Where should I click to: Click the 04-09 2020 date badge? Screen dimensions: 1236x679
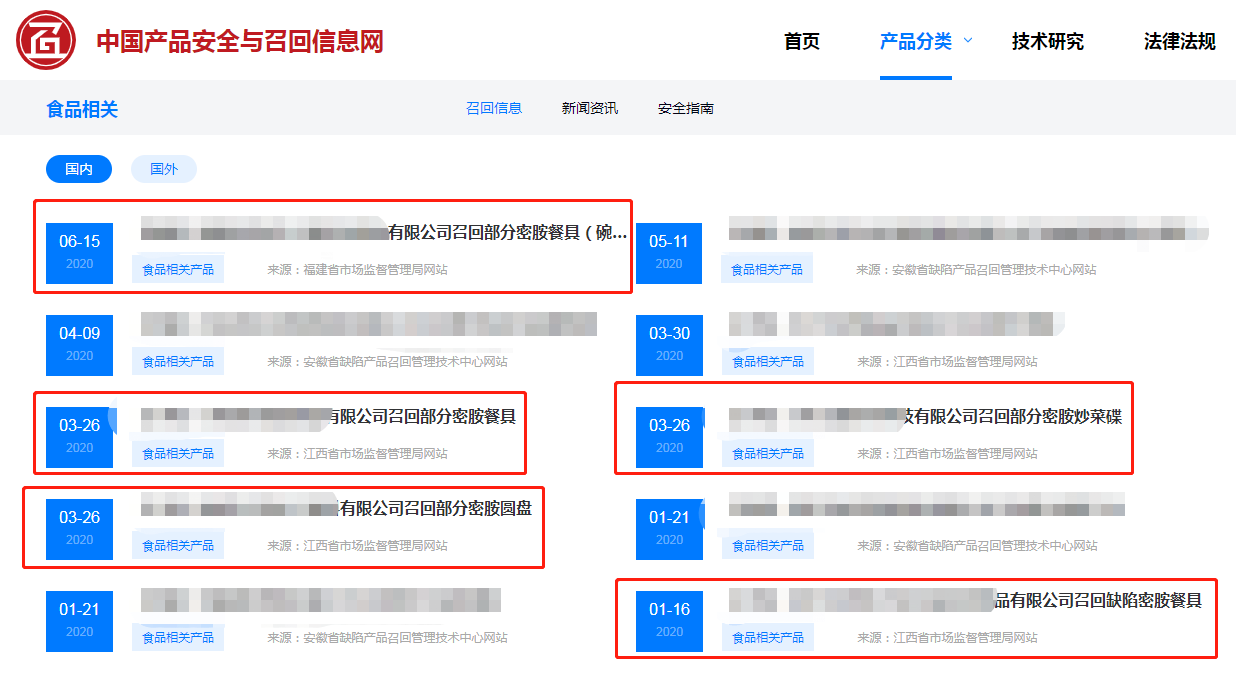[80, 343]
